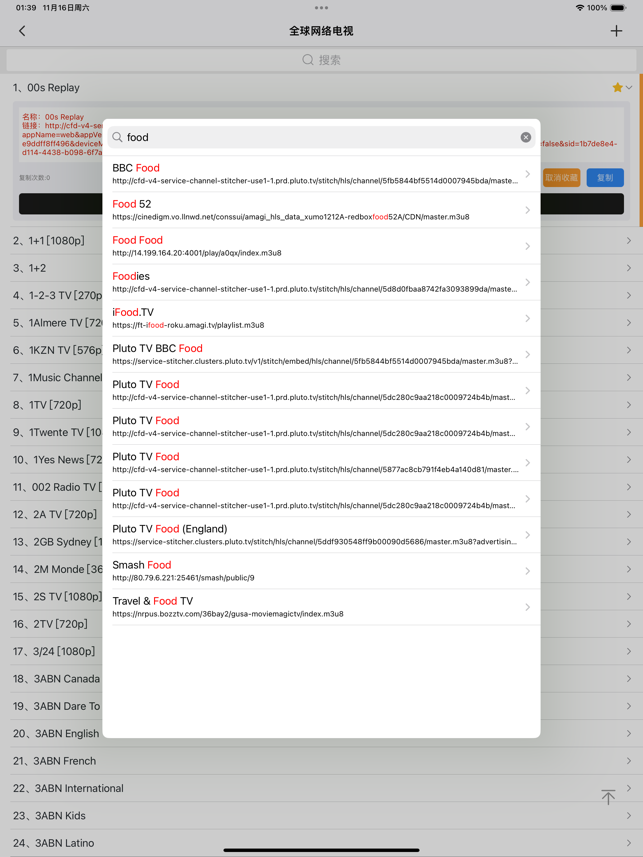Clear the food search text
Viewport: 643px width, 857px height.
pos(525,137)
